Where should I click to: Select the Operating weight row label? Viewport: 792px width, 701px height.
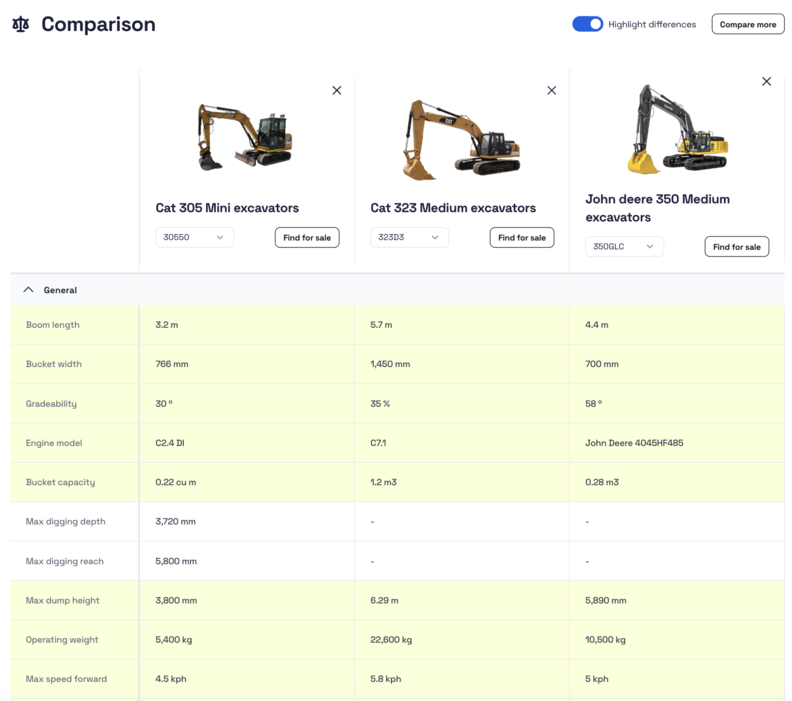(59, 639)
